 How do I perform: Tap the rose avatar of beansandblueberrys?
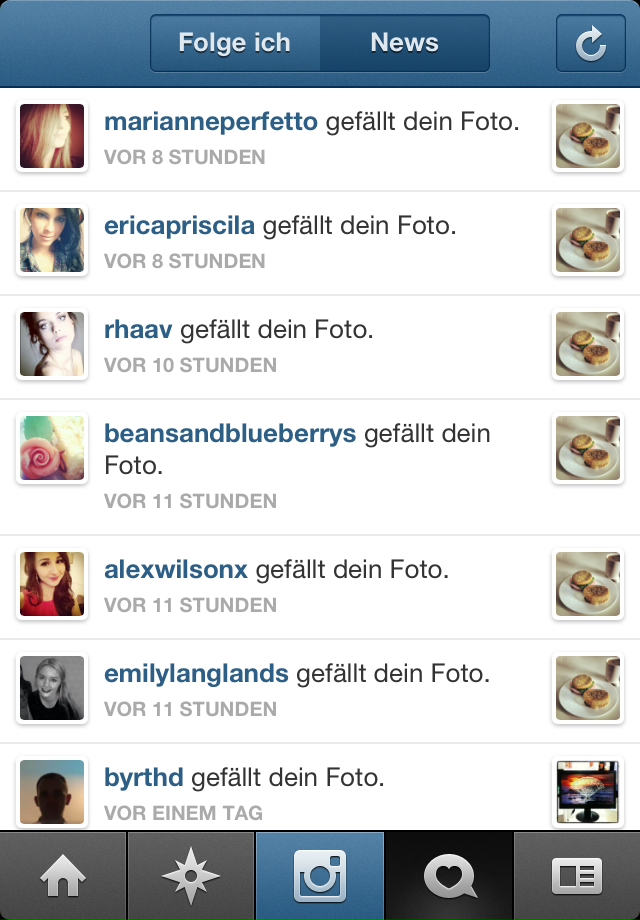point(52,448)
